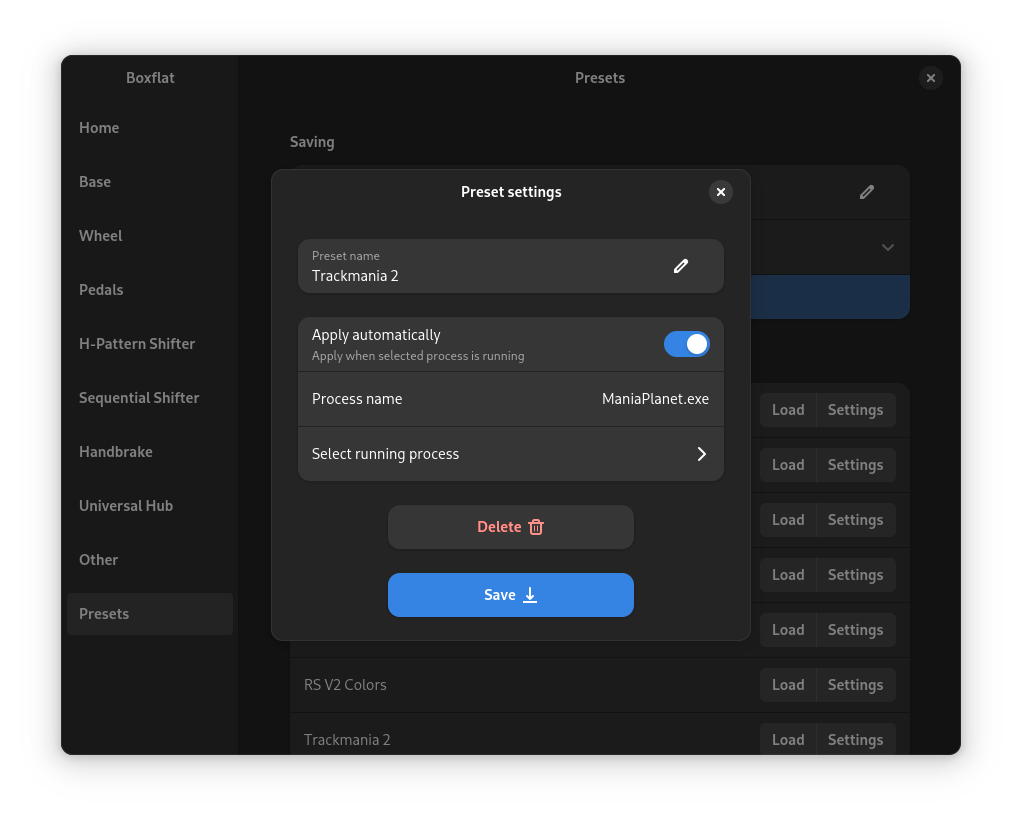Delete the Trackmania 2 preset
The image size is (1022, 822).
[510, 527]
